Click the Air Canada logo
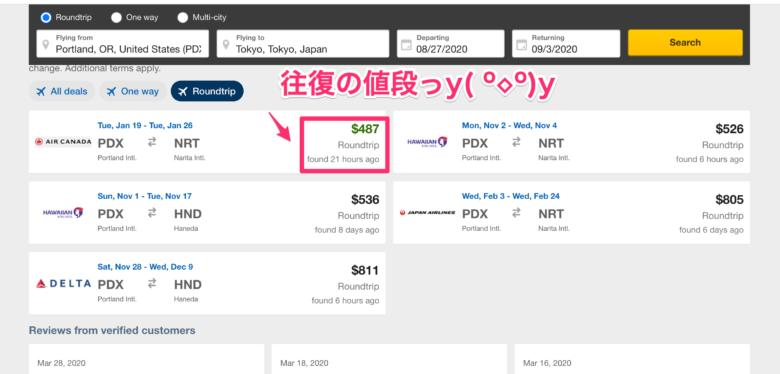Screen dimensions: 780x374 click(x=63, y=142)
